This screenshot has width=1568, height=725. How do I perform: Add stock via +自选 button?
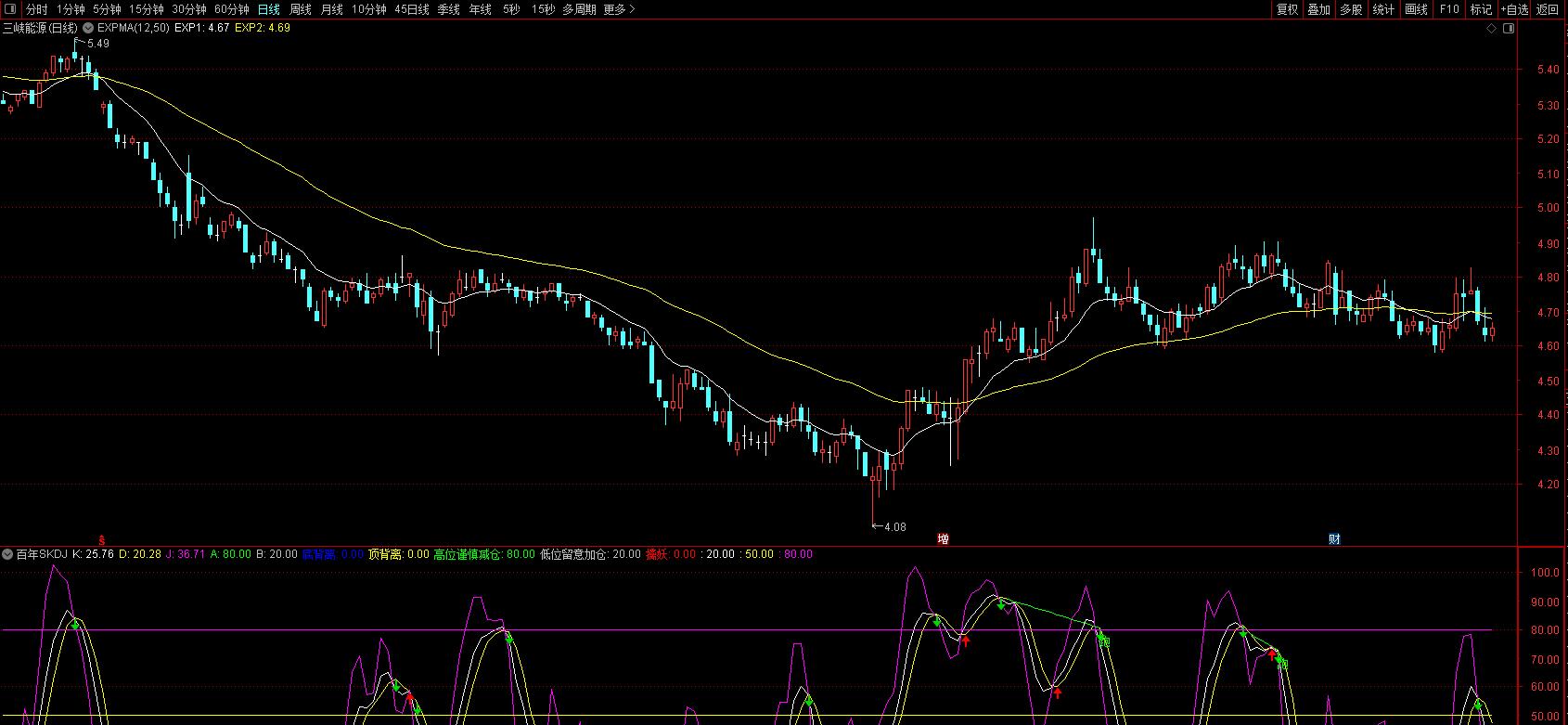[1513, 9]
